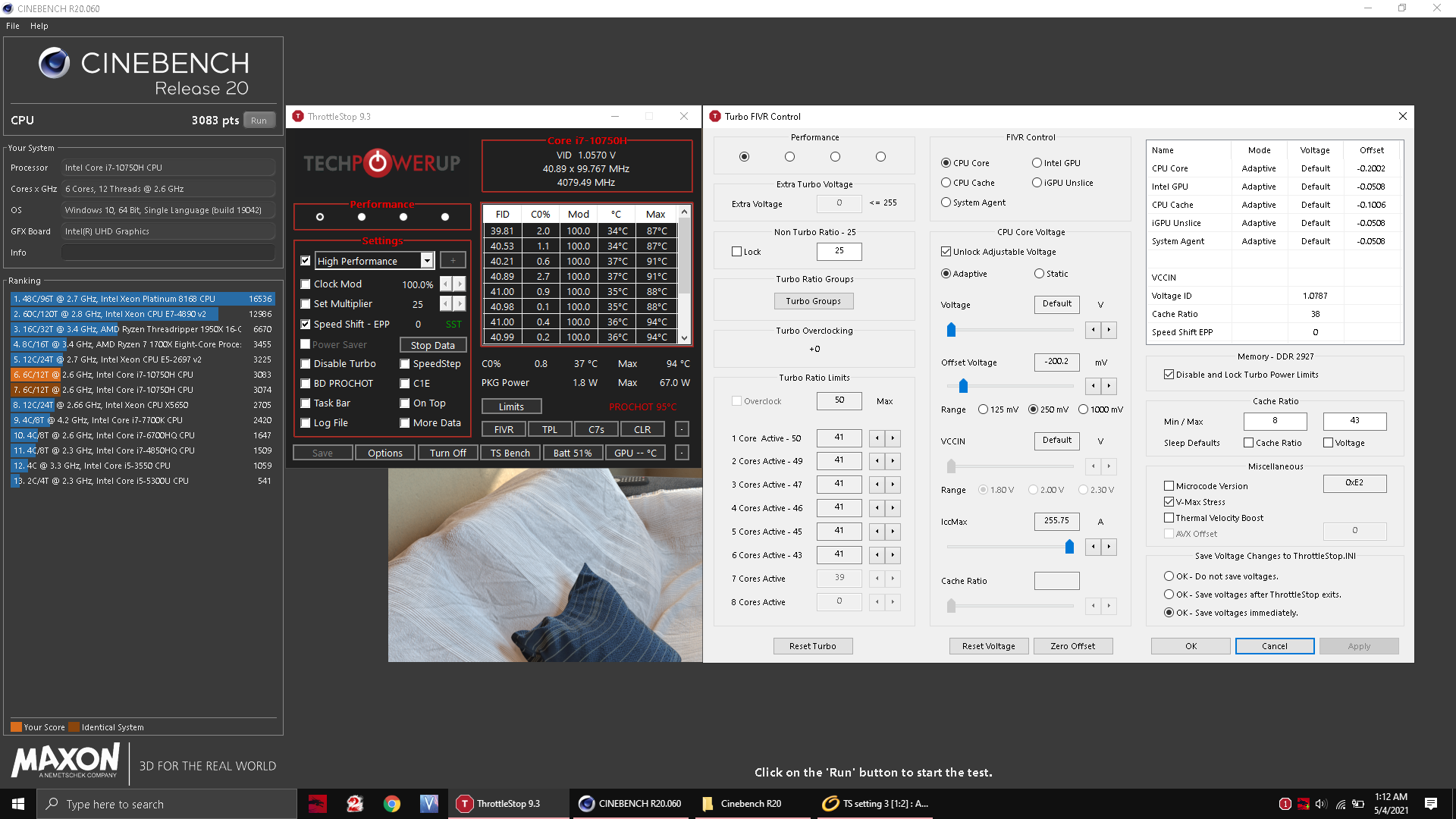Decrease 1 Core Active ratio with left arrow
1456x819 pixels.
point(877,438)
